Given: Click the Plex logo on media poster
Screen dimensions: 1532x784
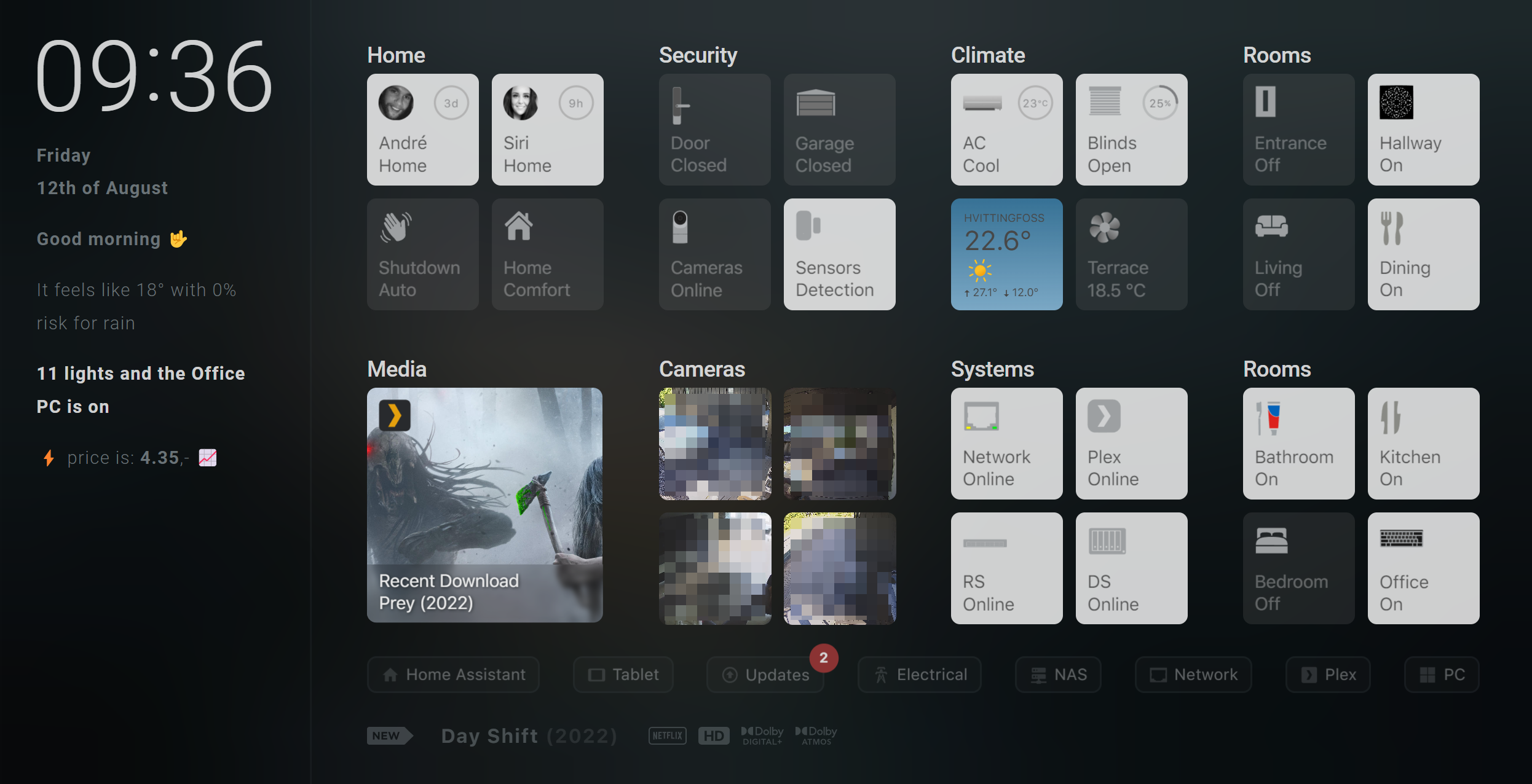Looking at the screenshot, I should [x=394, y=416].
